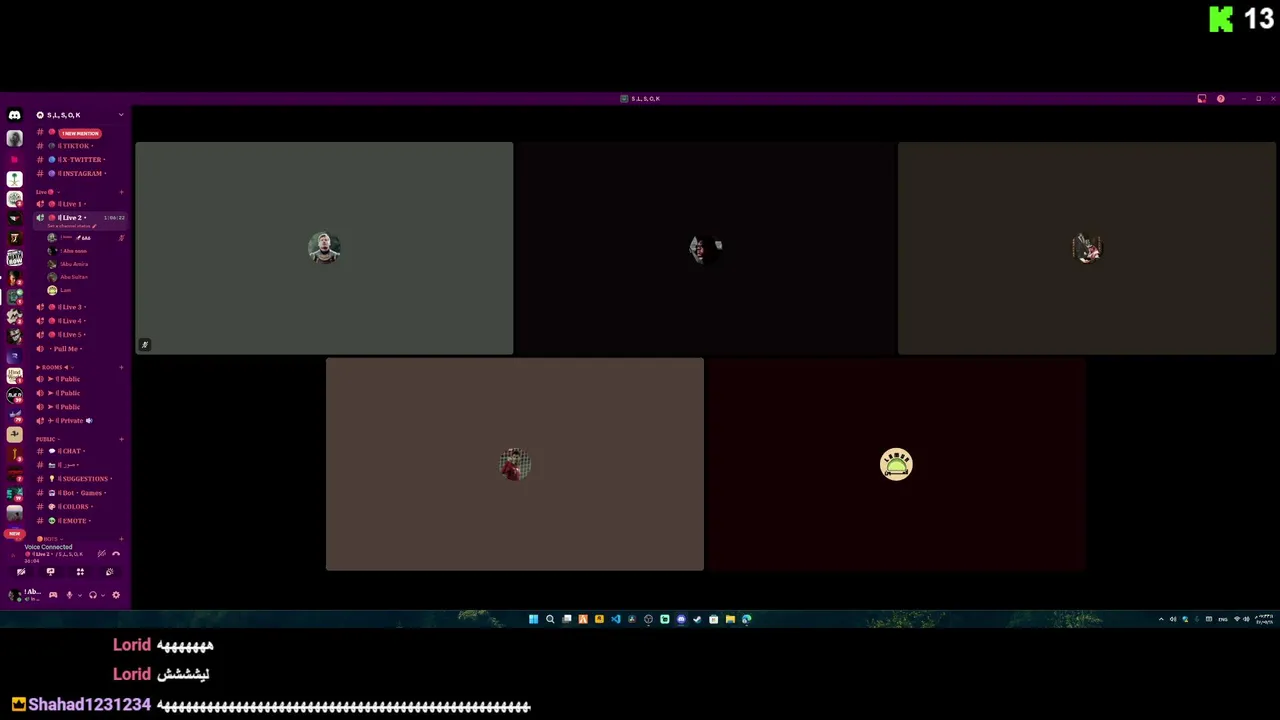This screenshot has height=720, width=1280.
Task: Open the INSTAGRAM text channel
Action: pyautogui.click(x=80, y=174)
